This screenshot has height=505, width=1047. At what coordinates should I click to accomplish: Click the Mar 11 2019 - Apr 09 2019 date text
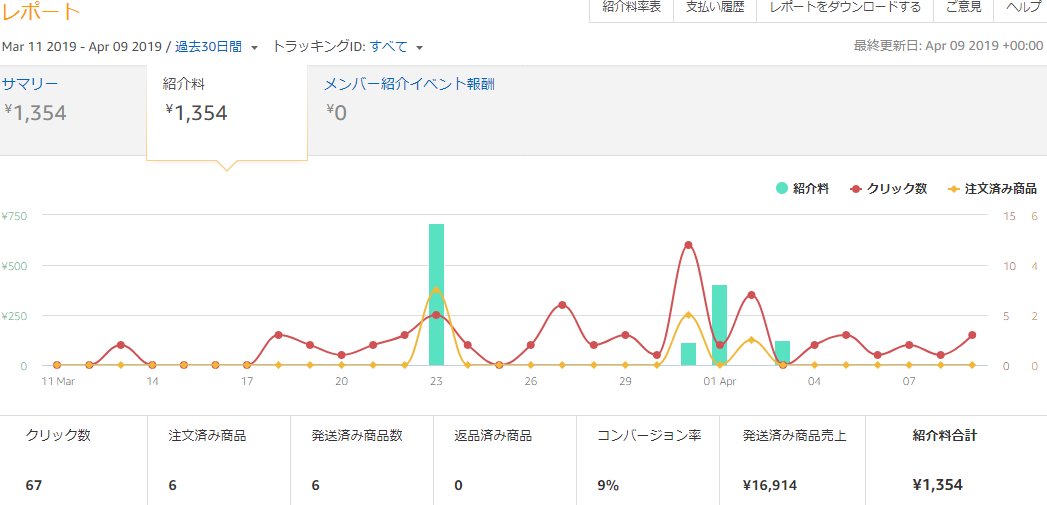pos(81,47)
